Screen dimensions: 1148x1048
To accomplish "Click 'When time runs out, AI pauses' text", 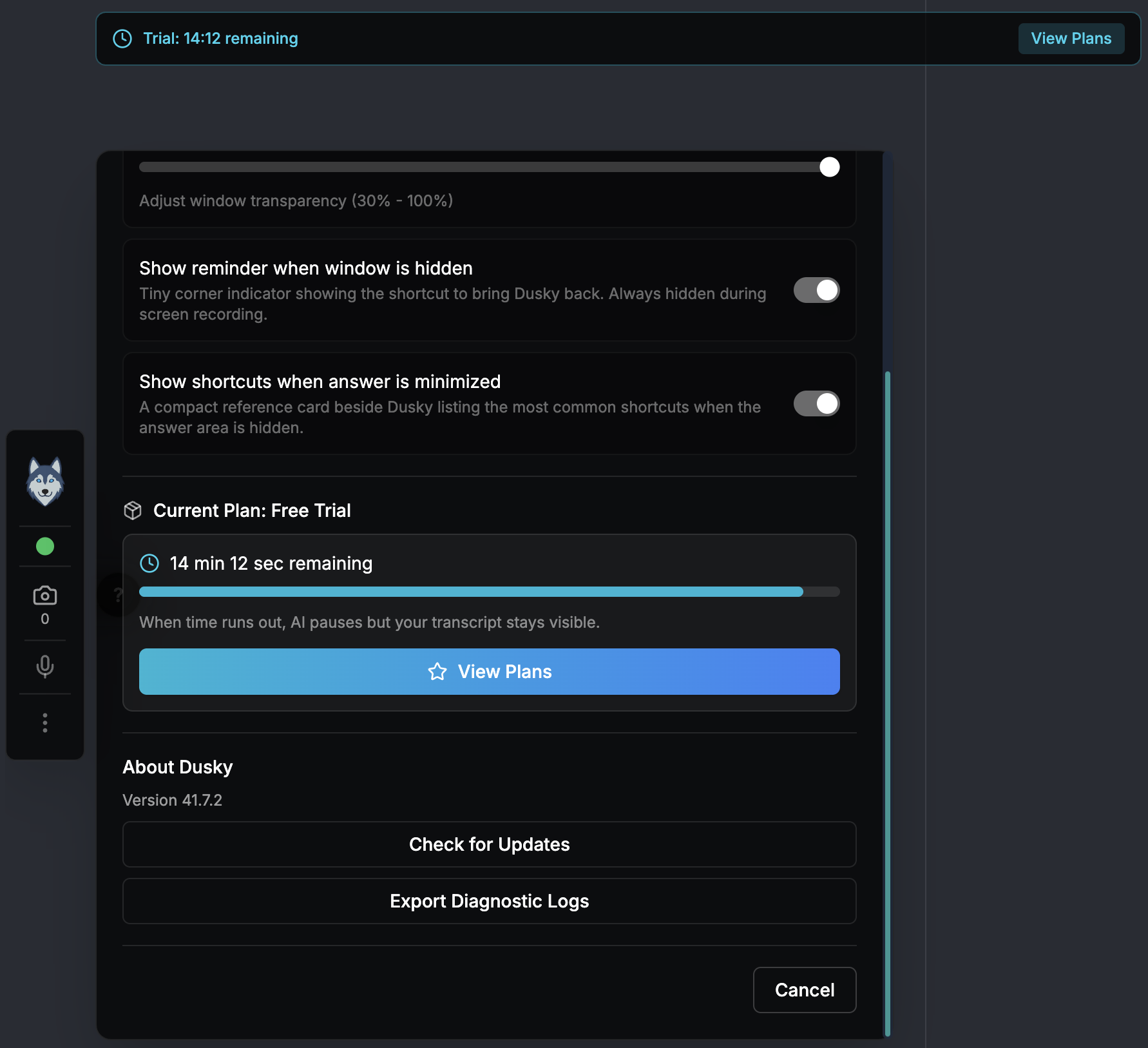I will [370, 622].
